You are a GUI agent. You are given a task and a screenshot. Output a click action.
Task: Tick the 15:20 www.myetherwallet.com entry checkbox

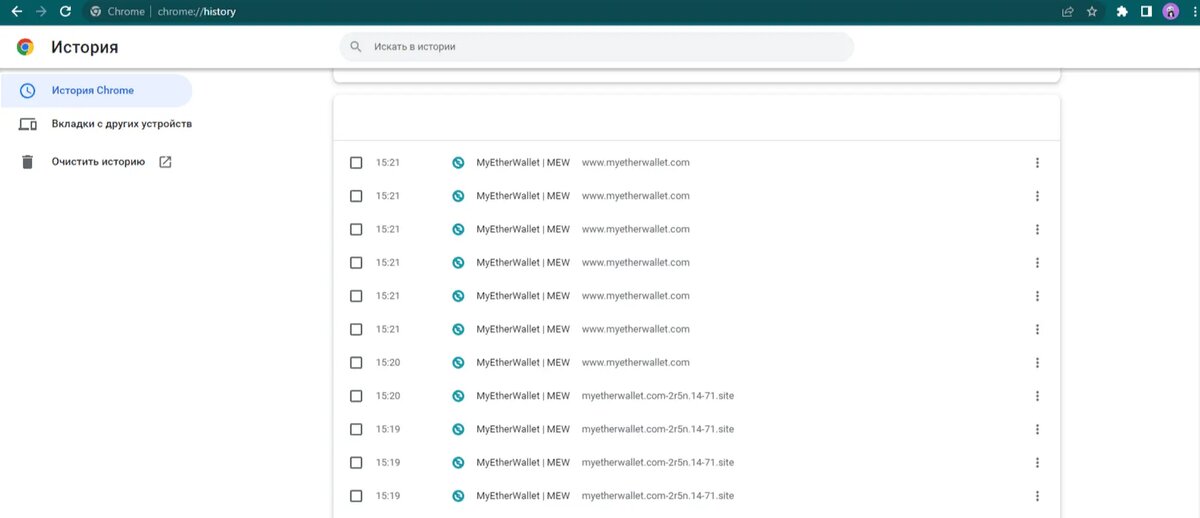356,363
